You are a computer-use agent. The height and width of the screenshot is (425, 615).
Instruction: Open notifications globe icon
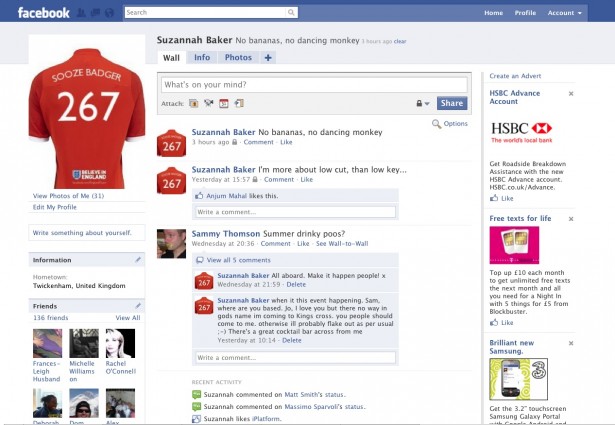[109, 13]
